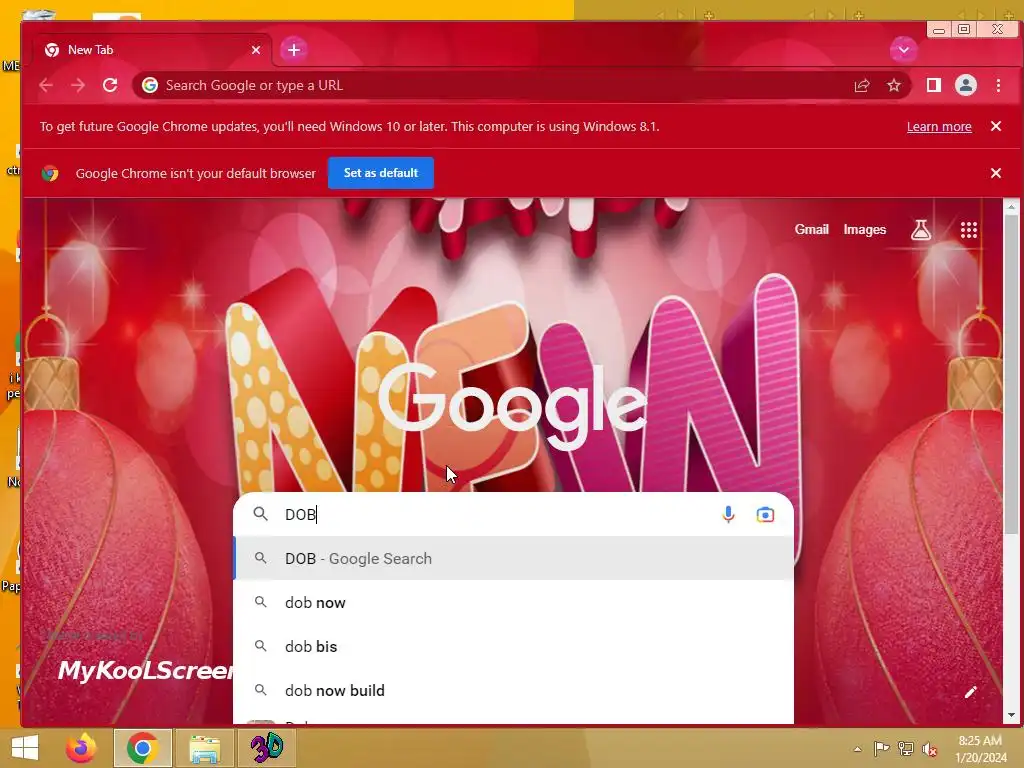Select the New Tab tab
This screenshot has height=768, width=1024.
(x=152, y=50)
